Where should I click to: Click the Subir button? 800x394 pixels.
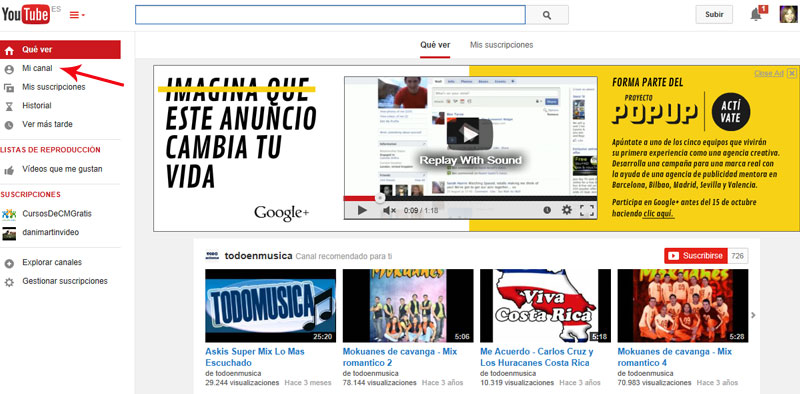coord(714,15)
